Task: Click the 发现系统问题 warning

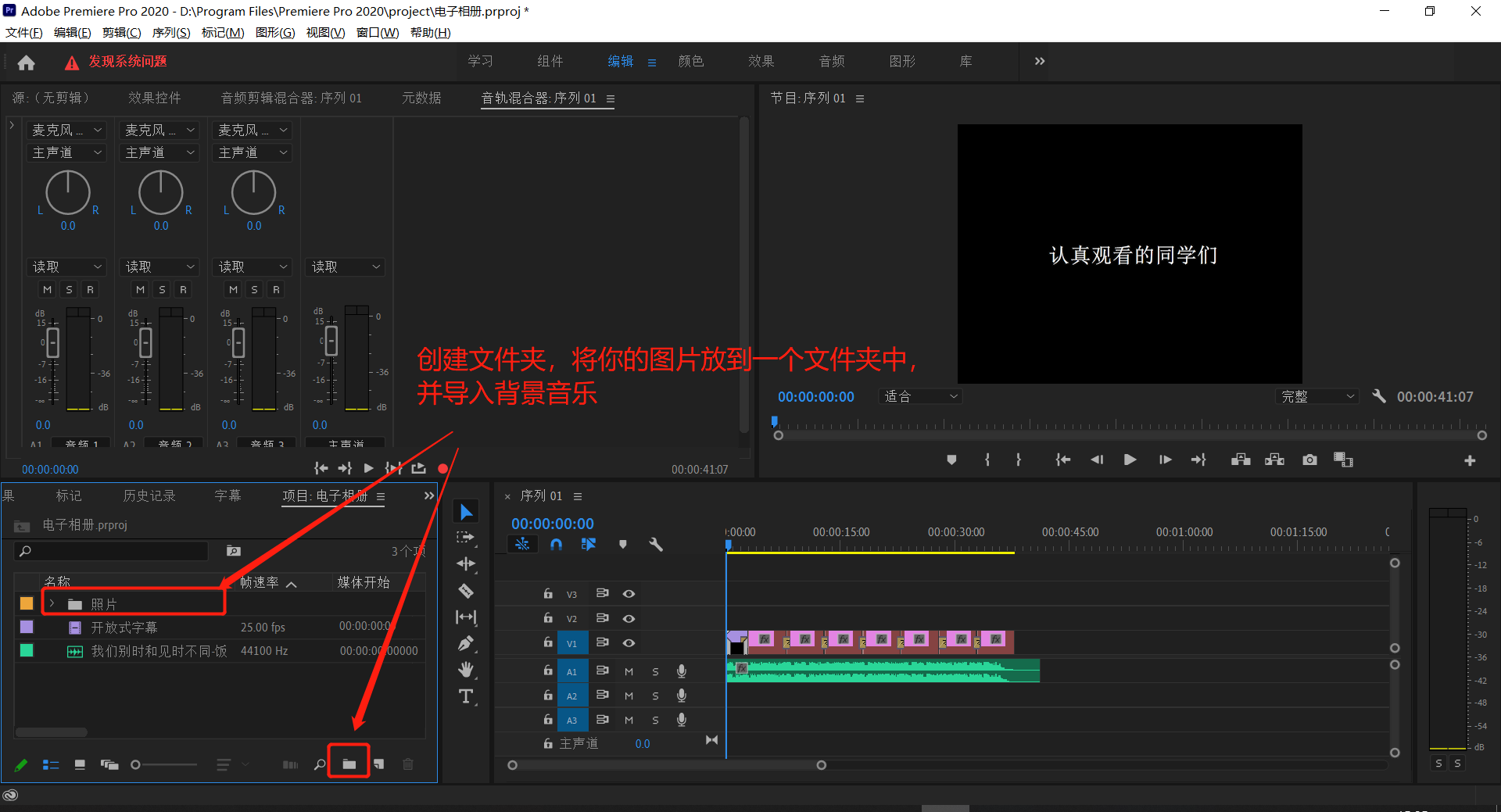Action: (x=127, y=62)
